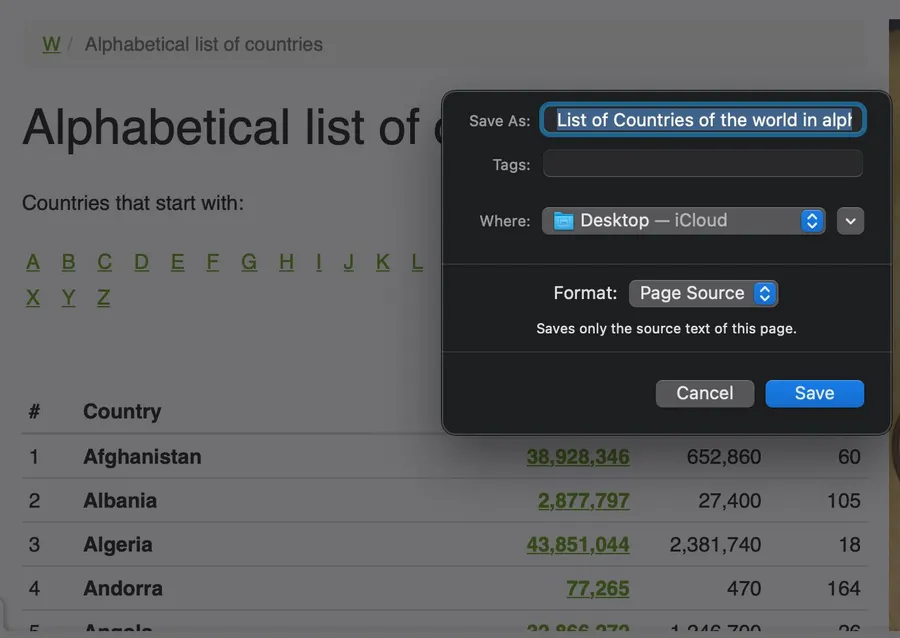Image resolution: width=900 pixels, height=638 pixels.
Task: Jump to countries starting with A
Action: (33, 262)
